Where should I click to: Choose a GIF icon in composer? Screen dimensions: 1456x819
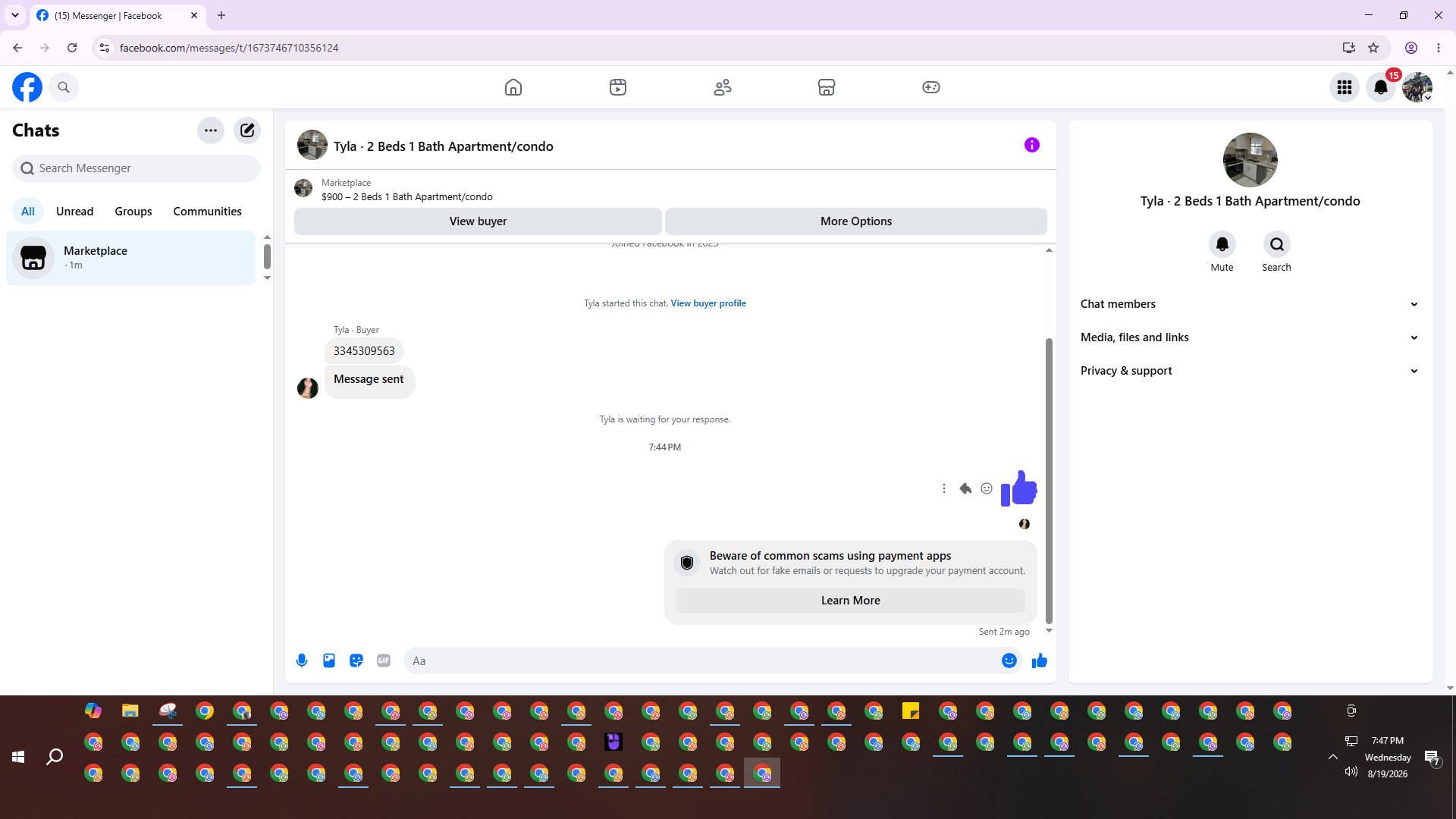[384, 661]
